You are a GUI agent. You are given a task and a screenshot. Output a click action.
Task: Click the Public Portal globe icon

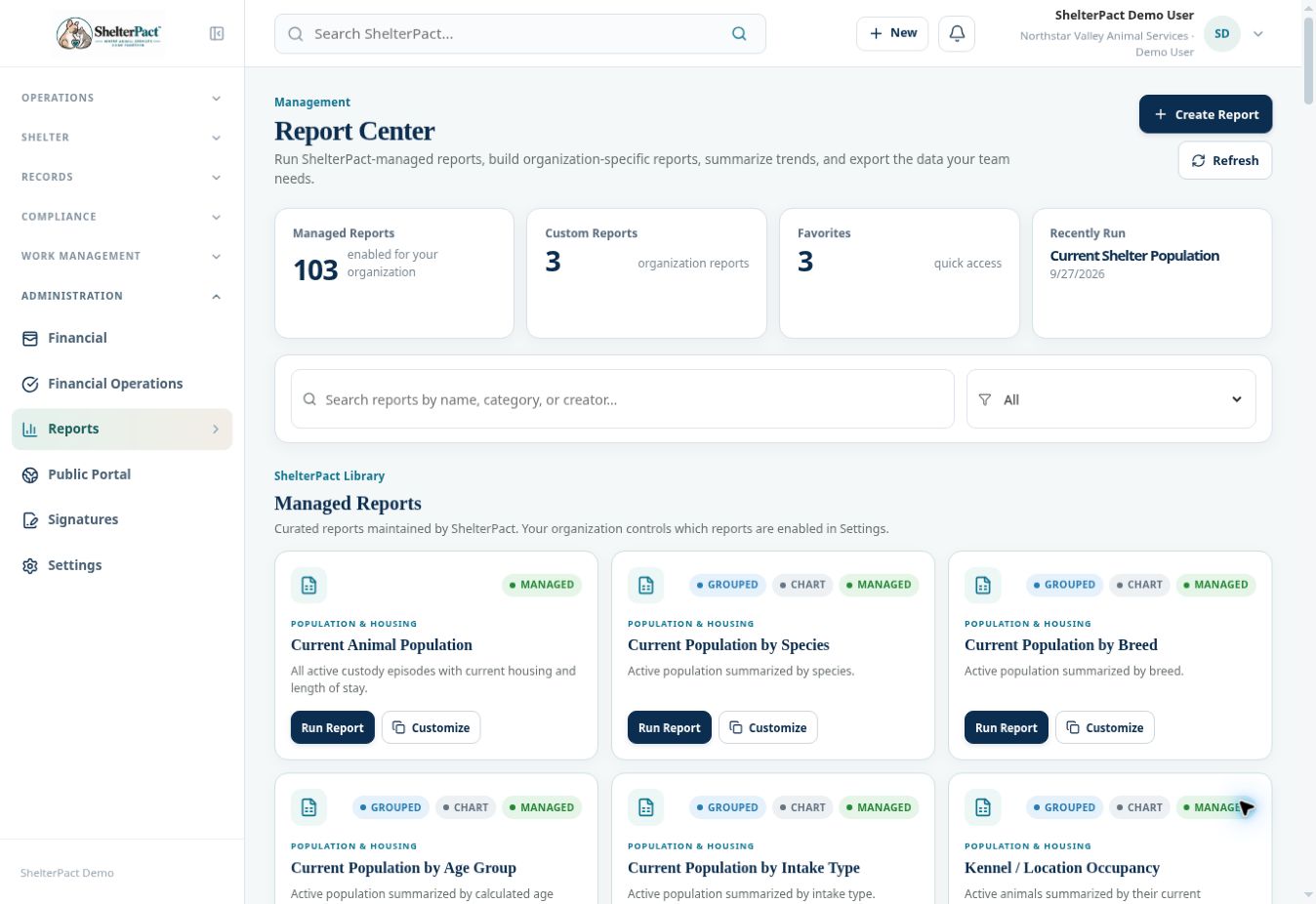[x=30, y=475]
